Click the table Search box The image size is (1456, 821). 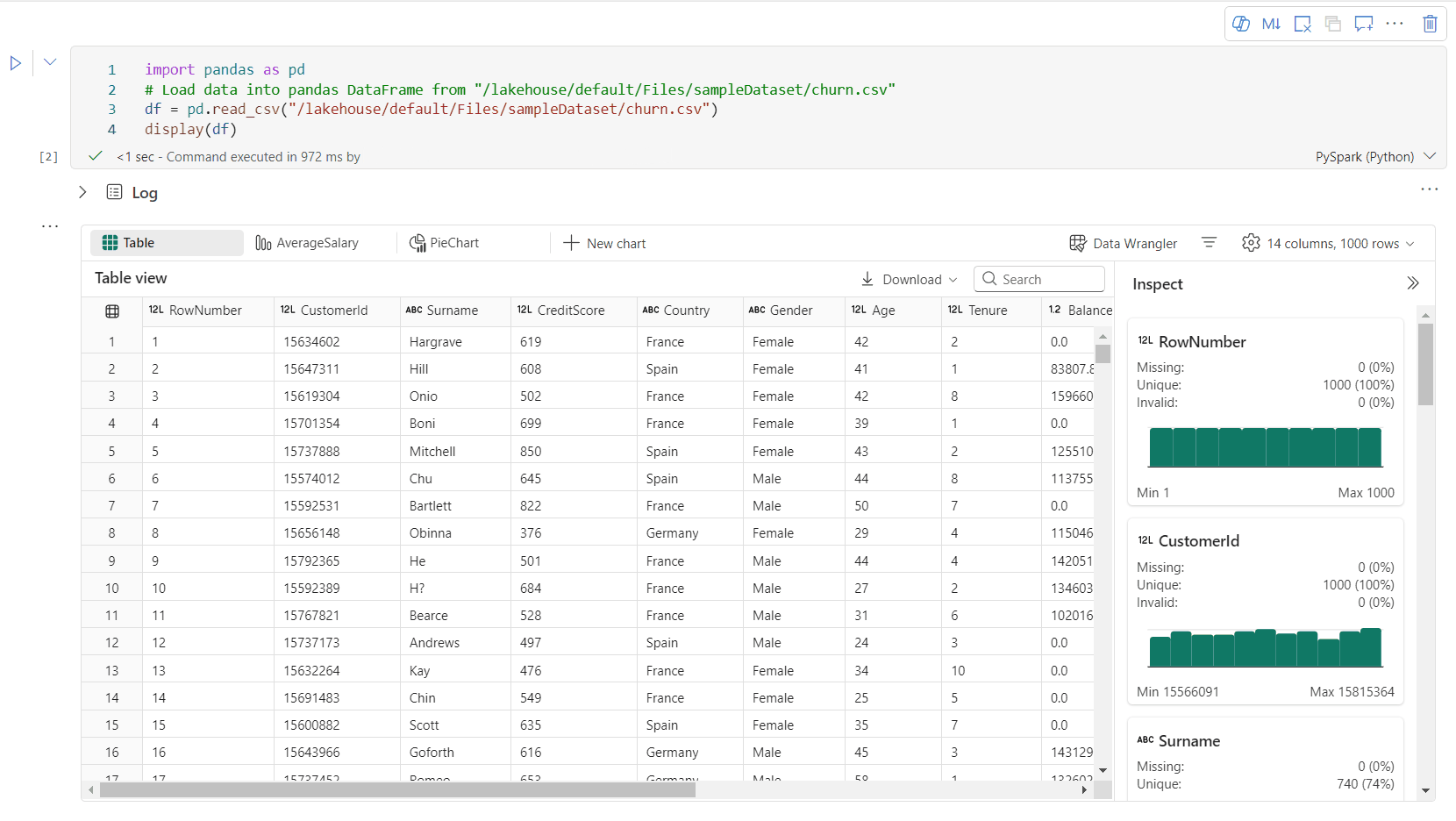(1039, 279)
